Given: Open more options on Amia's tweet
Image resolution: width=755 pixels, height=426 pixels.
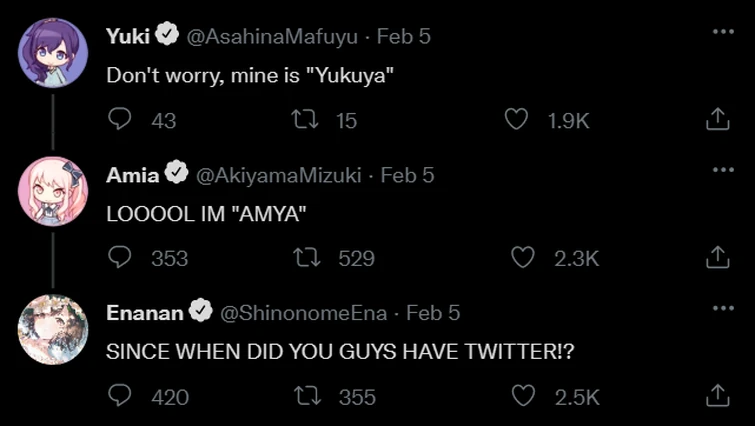Looking at the screenshot, I should [x=723, y=170].
